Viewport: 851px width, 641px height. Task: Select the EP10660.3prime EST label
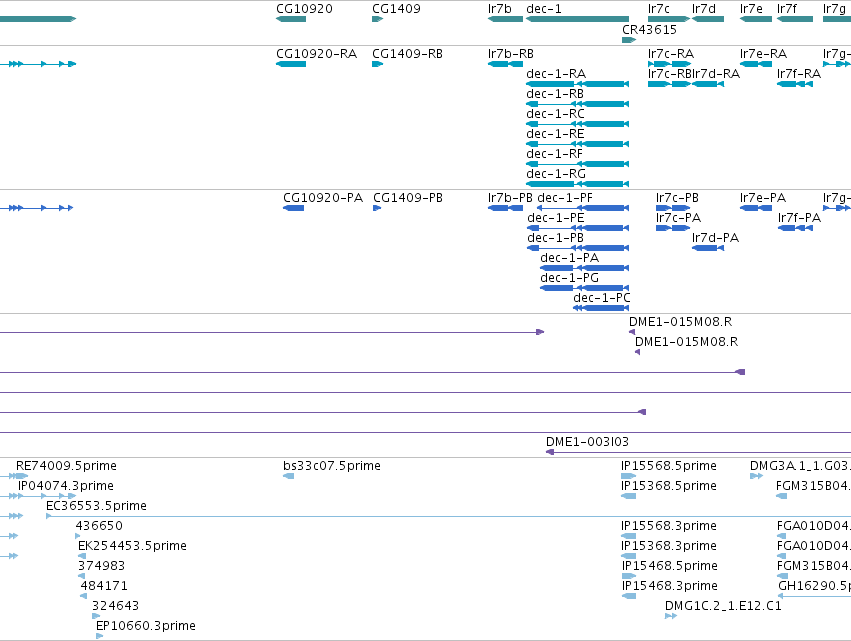[145, 626]
